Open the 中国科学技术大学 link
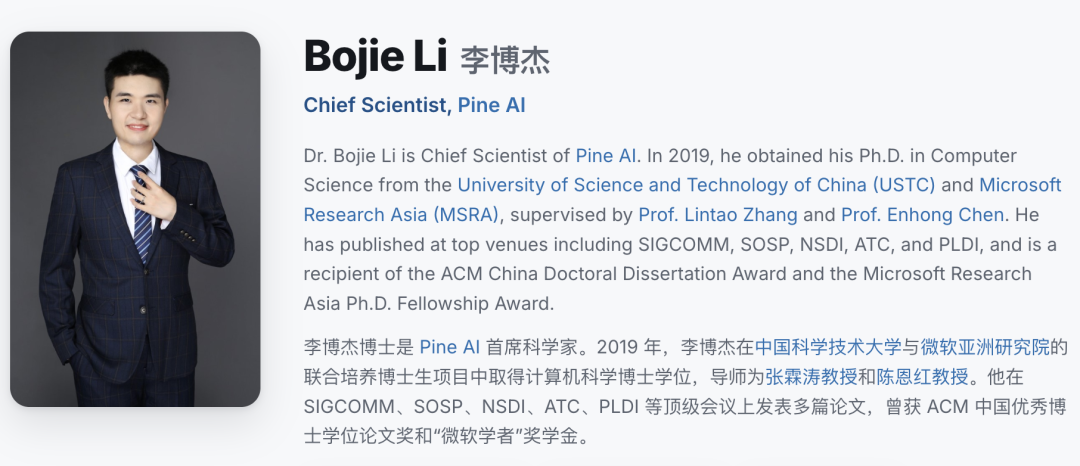The width and height of the screenshot is (1080, 466). click(x=828, y=347)
